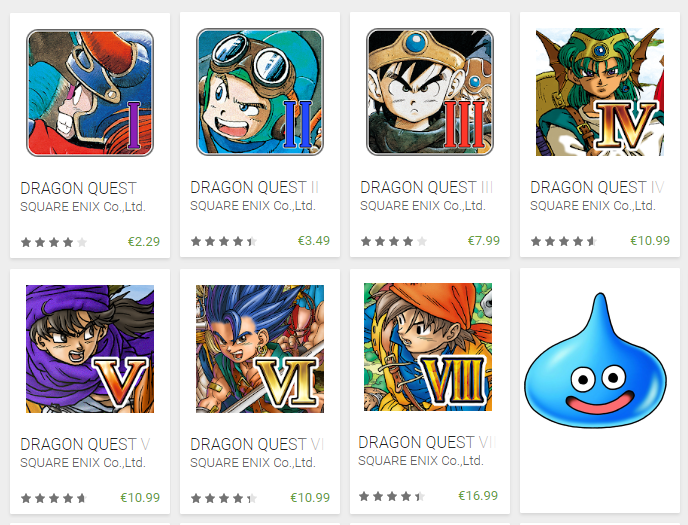Open the Dragon Quest IV app icon
This screenshot has width=688, height=525.
click(x=600, y=92)
